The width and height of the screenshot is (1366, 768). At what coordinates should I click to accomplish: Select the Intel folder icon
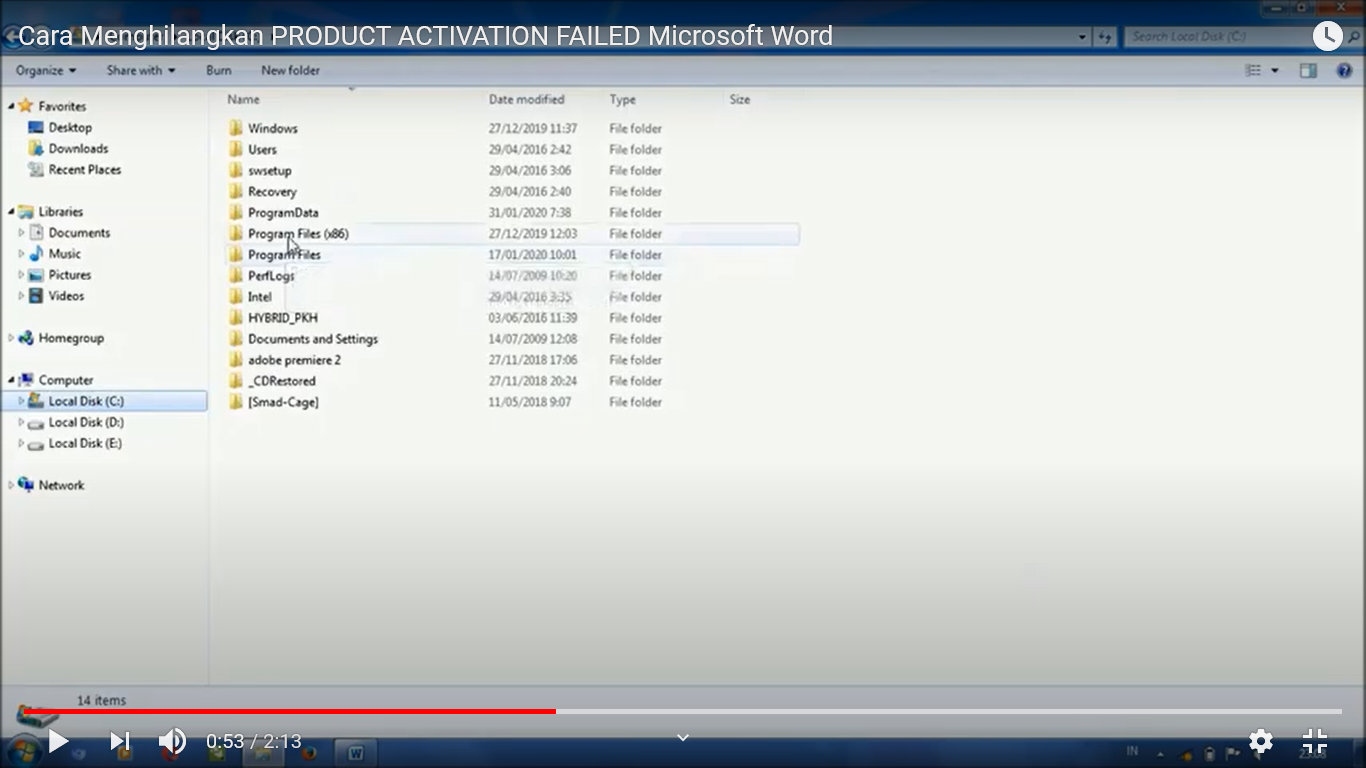(236, 296)
